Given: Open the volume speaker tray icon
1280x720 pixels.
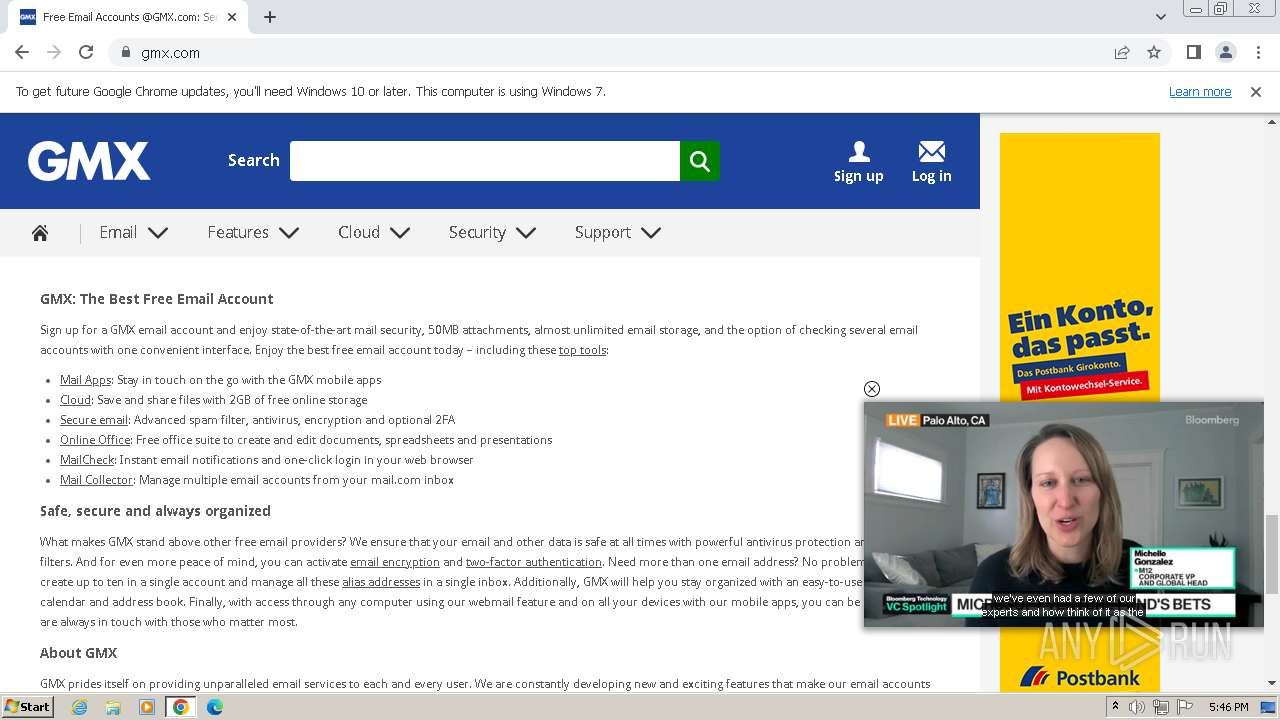Looking at the screenshot, I should coord(1137,707).
